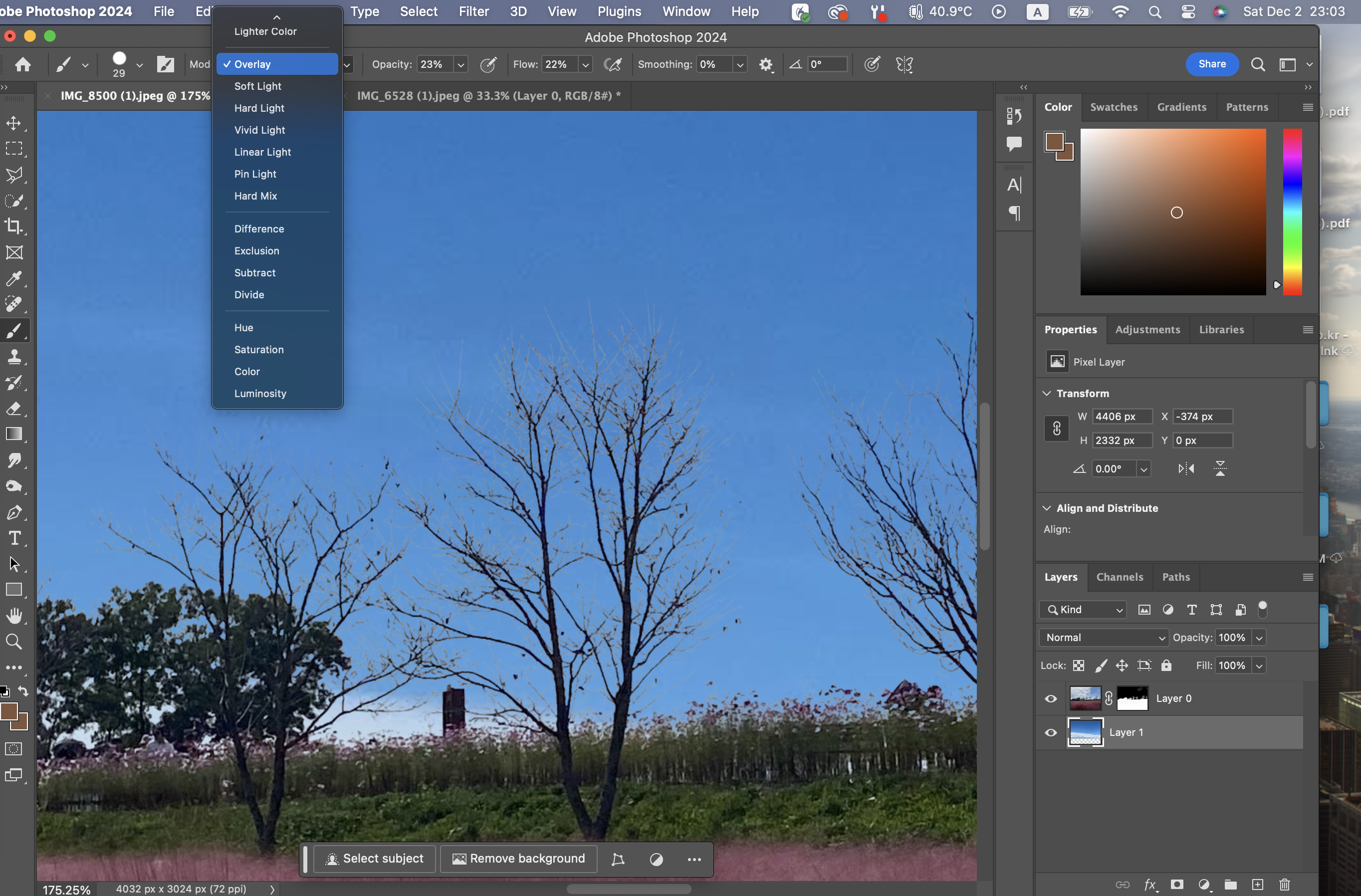Screen dimensions: 1361x896
Task: Click the Remove background button
Action: [x=518, y=859]
